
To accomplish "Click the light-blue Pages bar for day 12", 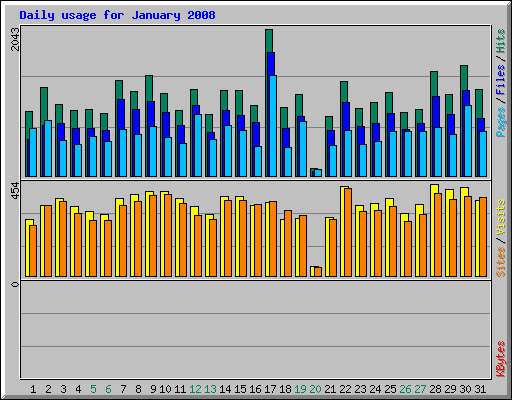I will (198, 146).
